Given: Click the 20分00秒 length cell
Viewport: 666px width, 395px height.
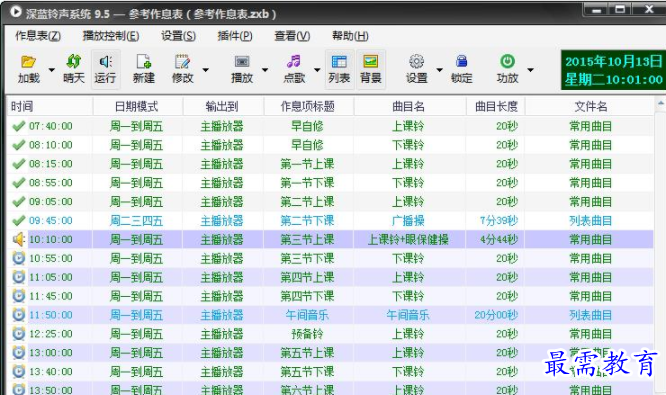Looking at the screenshot, I should (496, 315).
